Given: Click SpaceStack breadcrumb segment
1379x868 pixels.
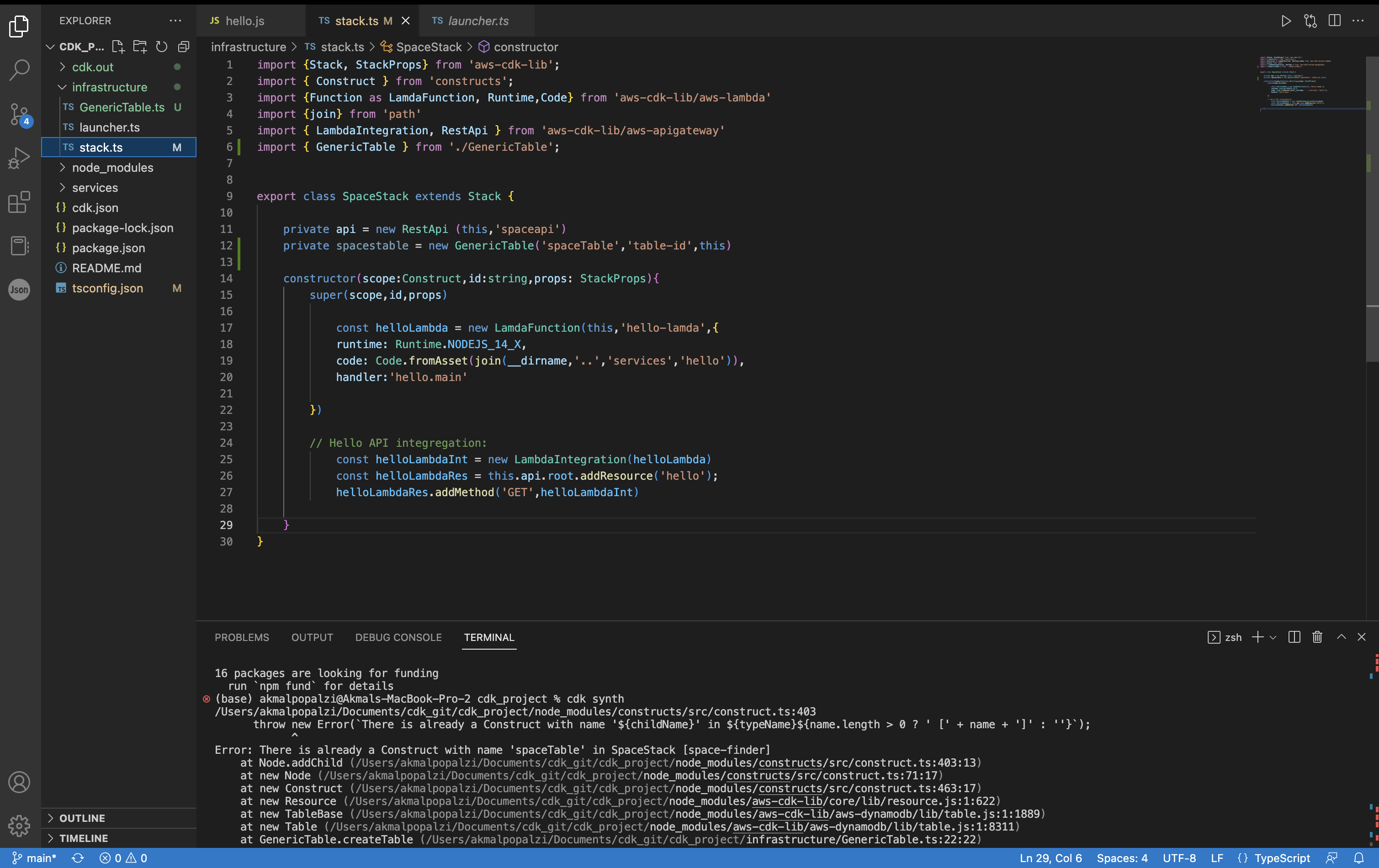Looking at the screenshot, I should coord(421,47).
